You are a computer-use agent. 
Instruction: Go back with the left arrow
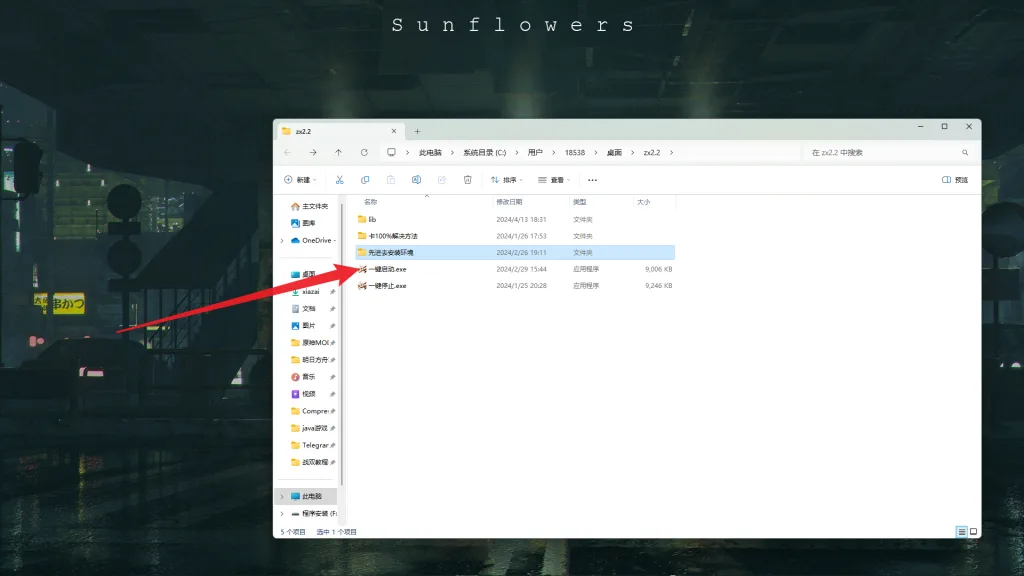click(x=288, y=152)
